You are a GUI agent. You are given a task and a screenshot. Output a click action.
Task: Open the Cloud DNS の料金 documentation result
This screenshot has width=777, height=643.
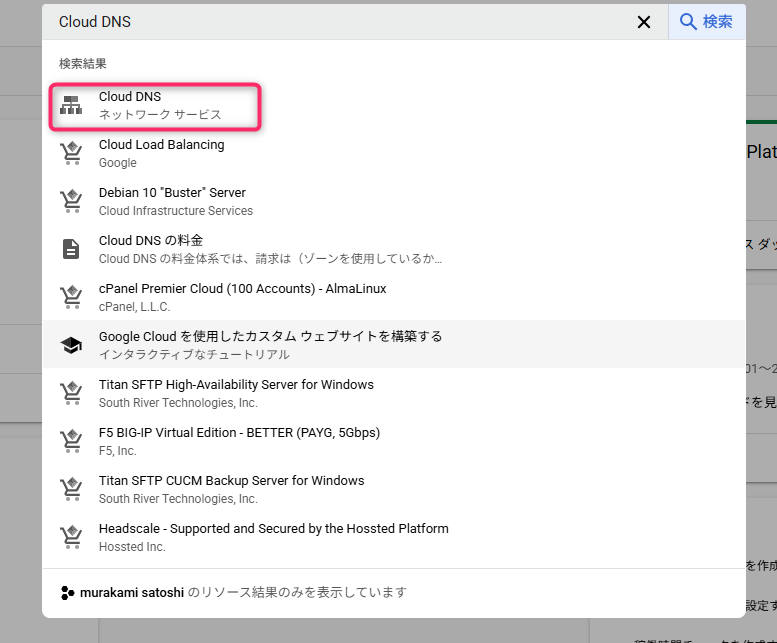pyautogui.click(x=394, y=250)
